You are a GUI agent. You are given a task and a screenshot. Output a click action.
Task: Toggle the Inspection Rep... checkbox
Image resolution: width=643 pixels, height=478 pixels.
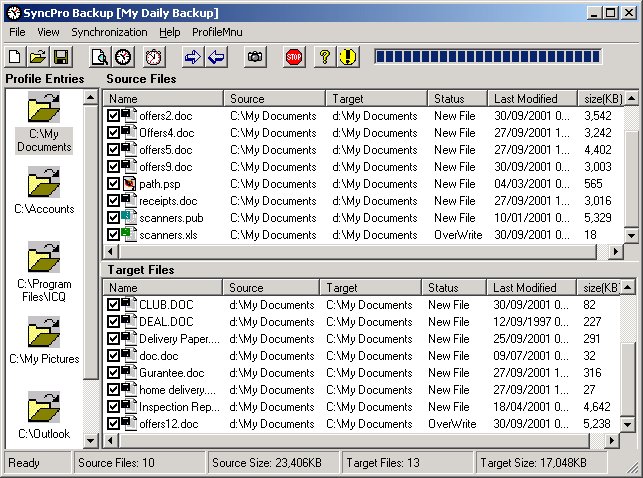click(x=113, y=407)
